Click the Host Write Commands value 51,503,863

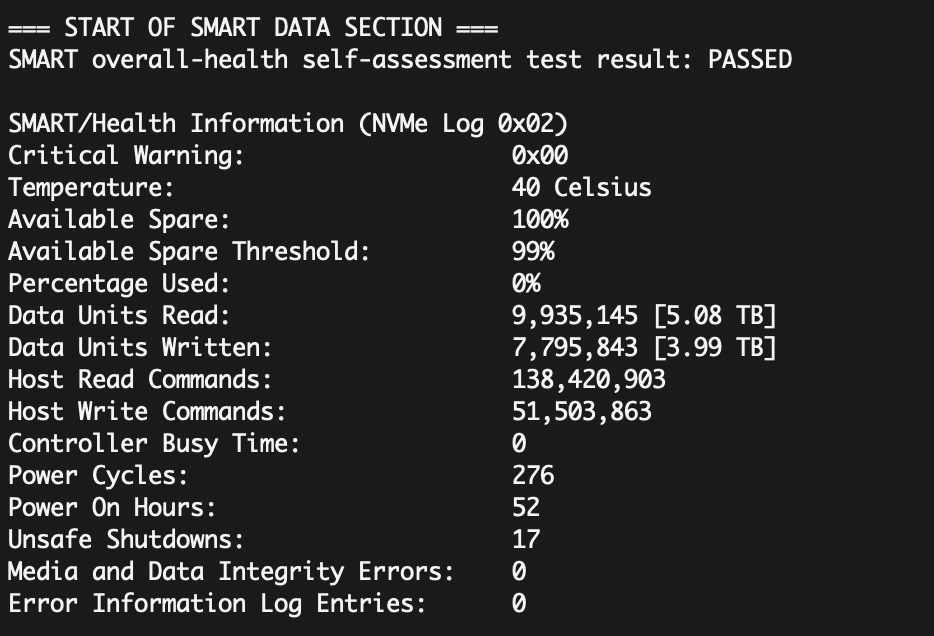581,411
